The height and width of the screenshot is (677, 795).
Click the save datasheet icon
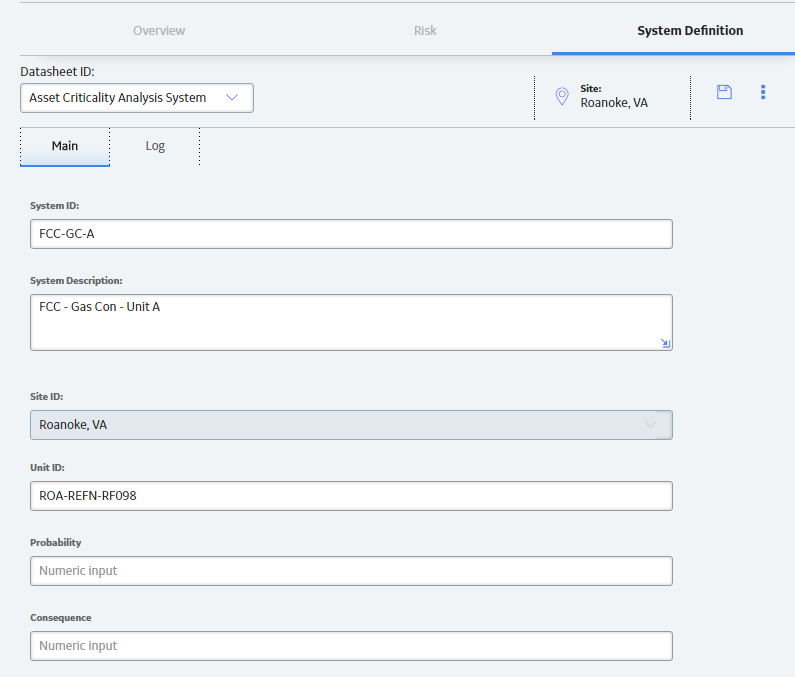point(724,92)
